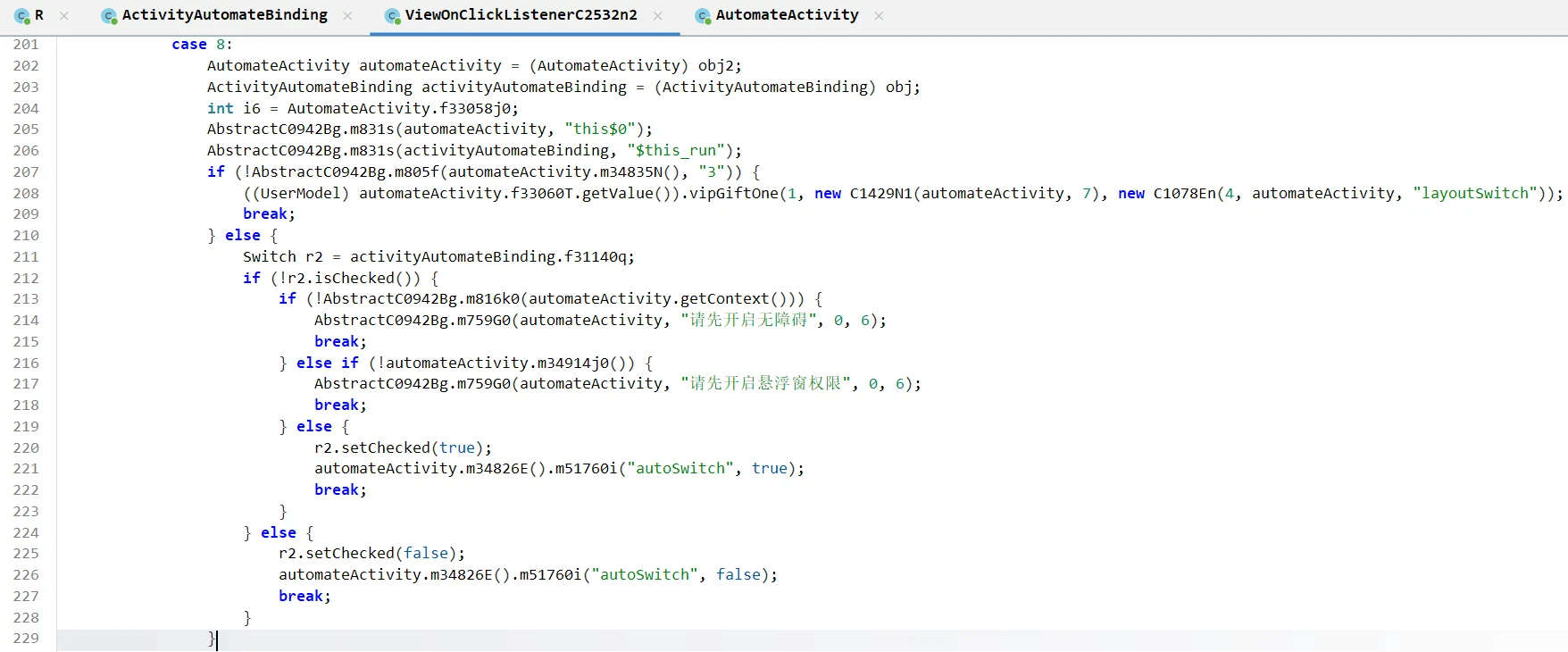Click line number 208 in the gutter
1568x652 pixels.
point(26,193)
